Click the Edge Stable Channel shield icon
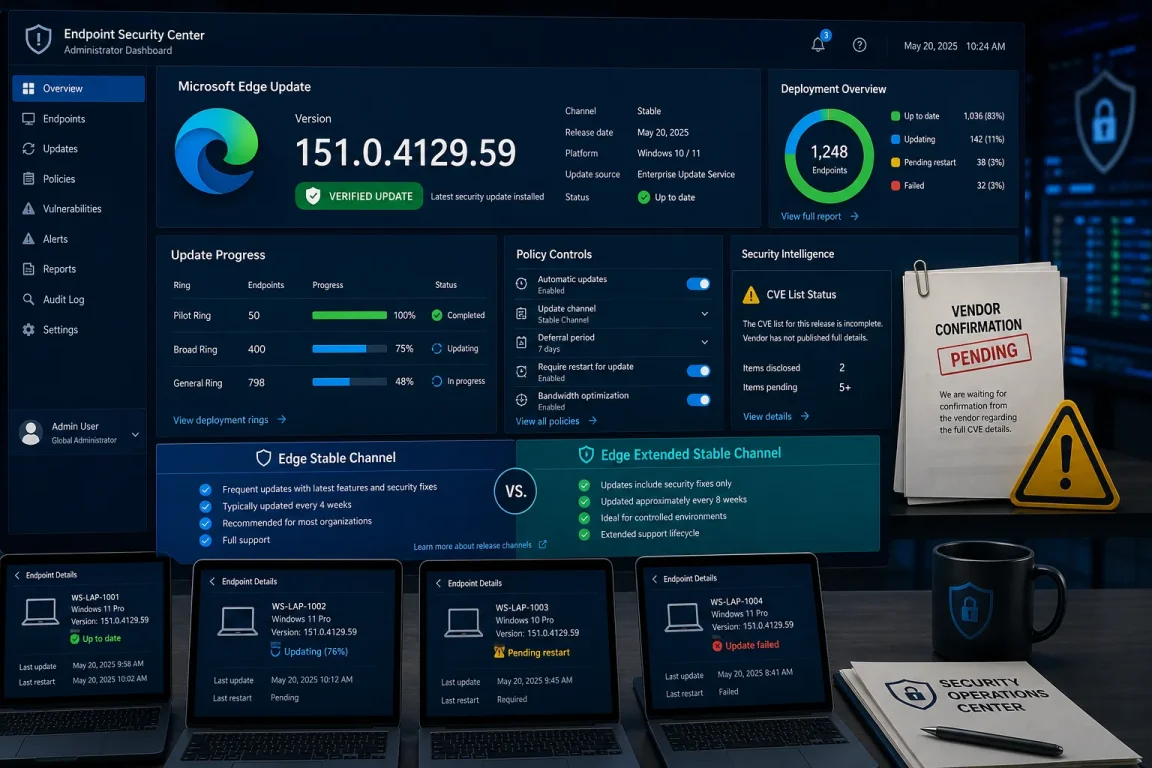The width and height of the screenshot is (1152, 768). tap(264, 458)
